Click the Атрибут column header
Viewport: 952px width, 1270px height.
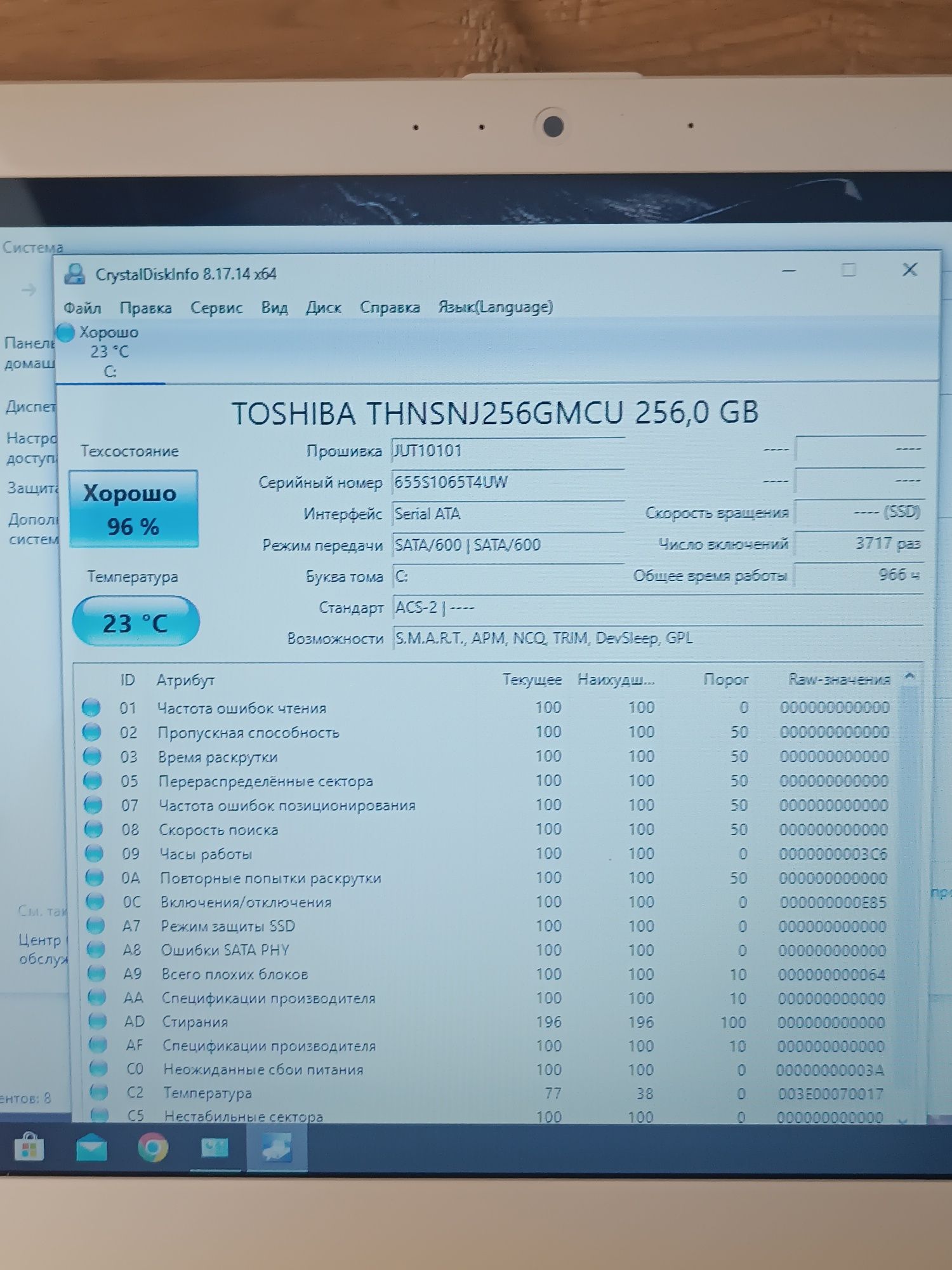point(185,680)
